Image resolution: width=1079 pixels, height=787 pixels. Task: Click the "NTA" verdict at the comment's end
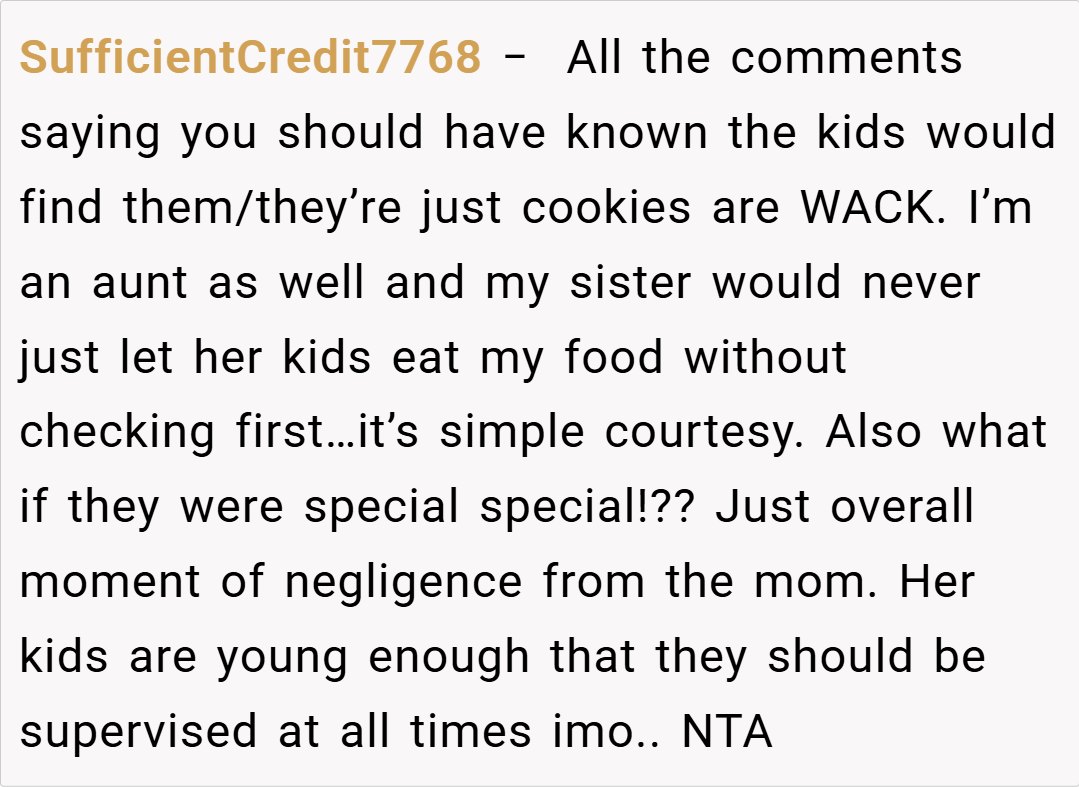[727, 733]
